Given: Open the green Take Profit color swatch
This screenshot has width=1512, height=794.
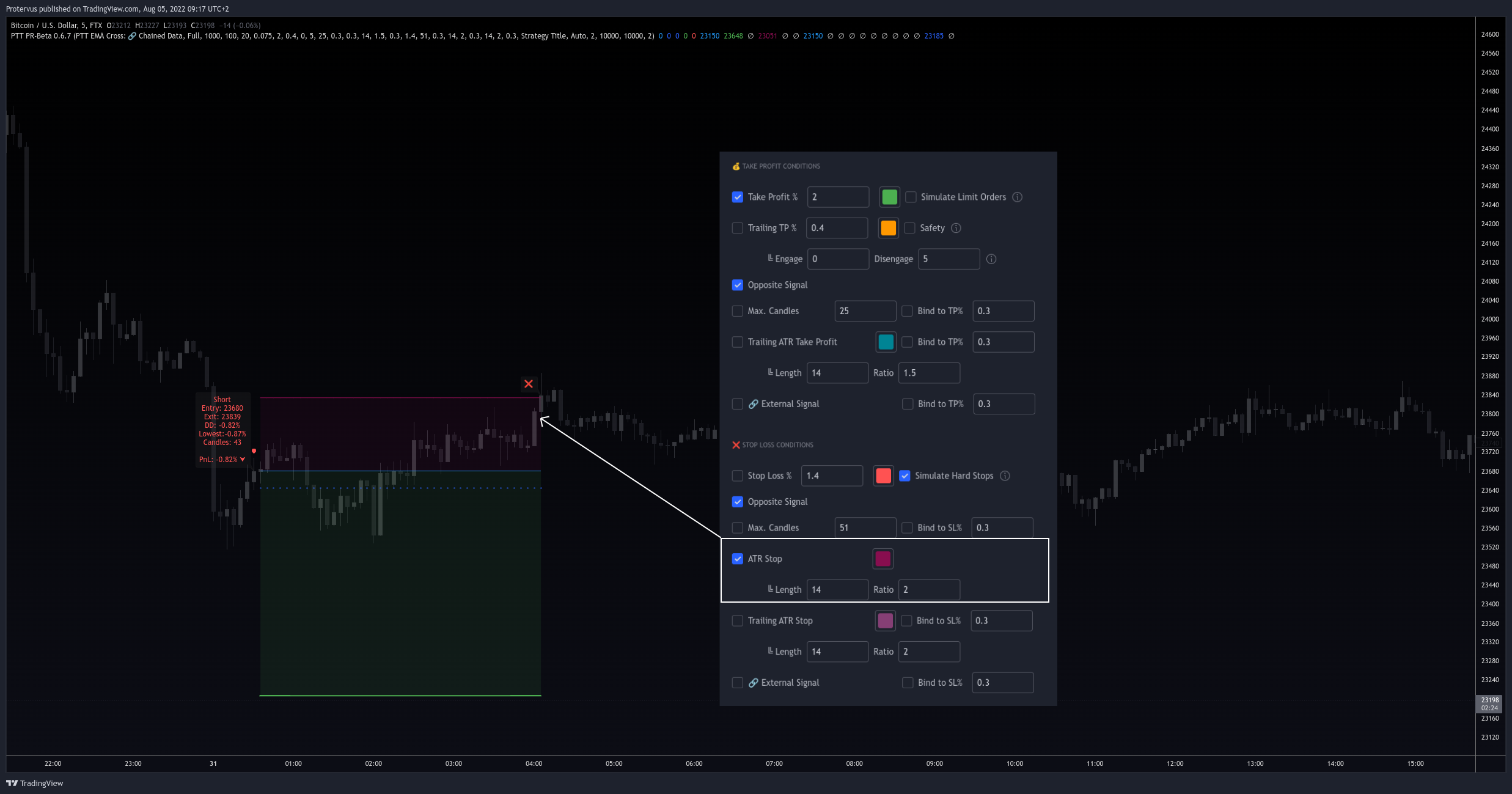Looking at the screenshot, I should coord(889,197).
